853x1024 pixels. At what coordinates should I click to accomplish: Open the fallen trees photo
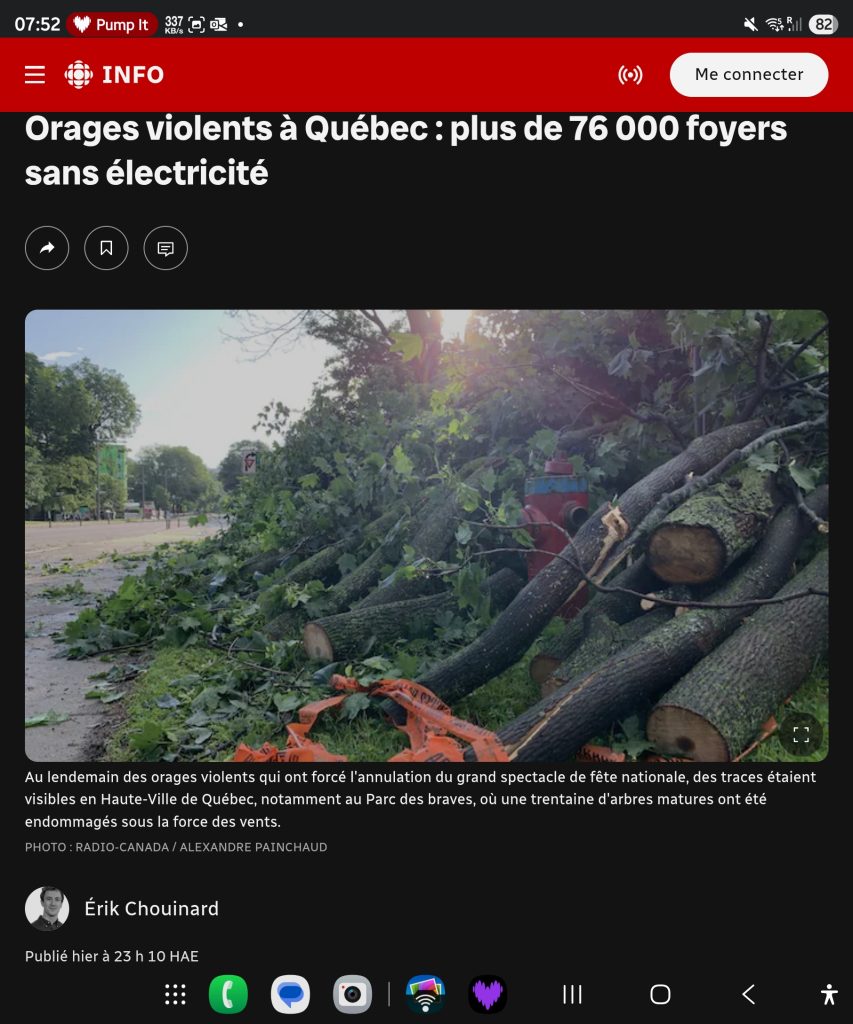pyautogui.click(x=426, y=536)
